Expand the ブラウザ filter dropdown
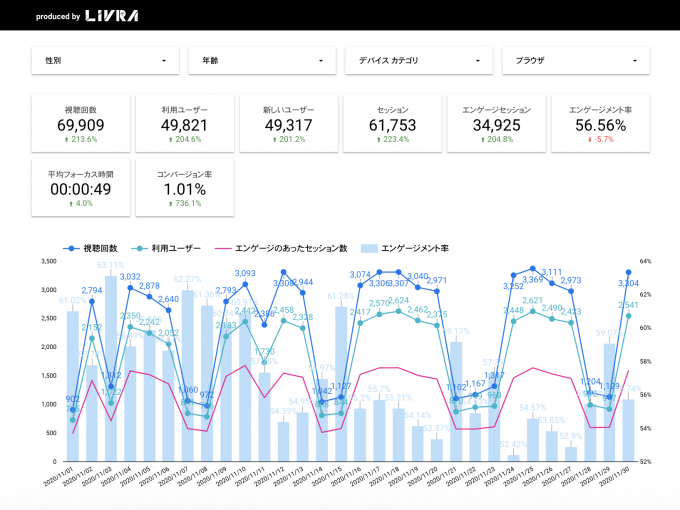The image size is (680, 510). [576, 61]
